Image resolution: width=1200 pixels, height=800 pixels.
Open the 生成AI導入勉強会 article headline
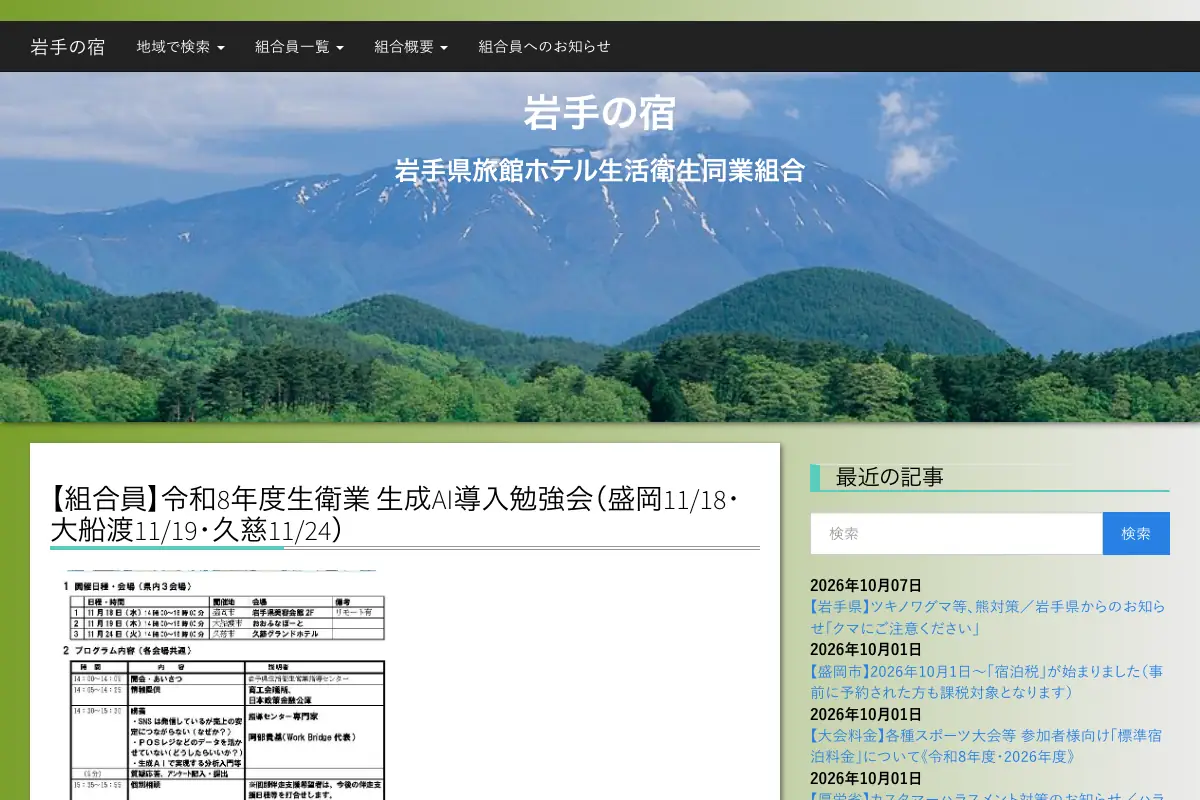click(396, 514)
